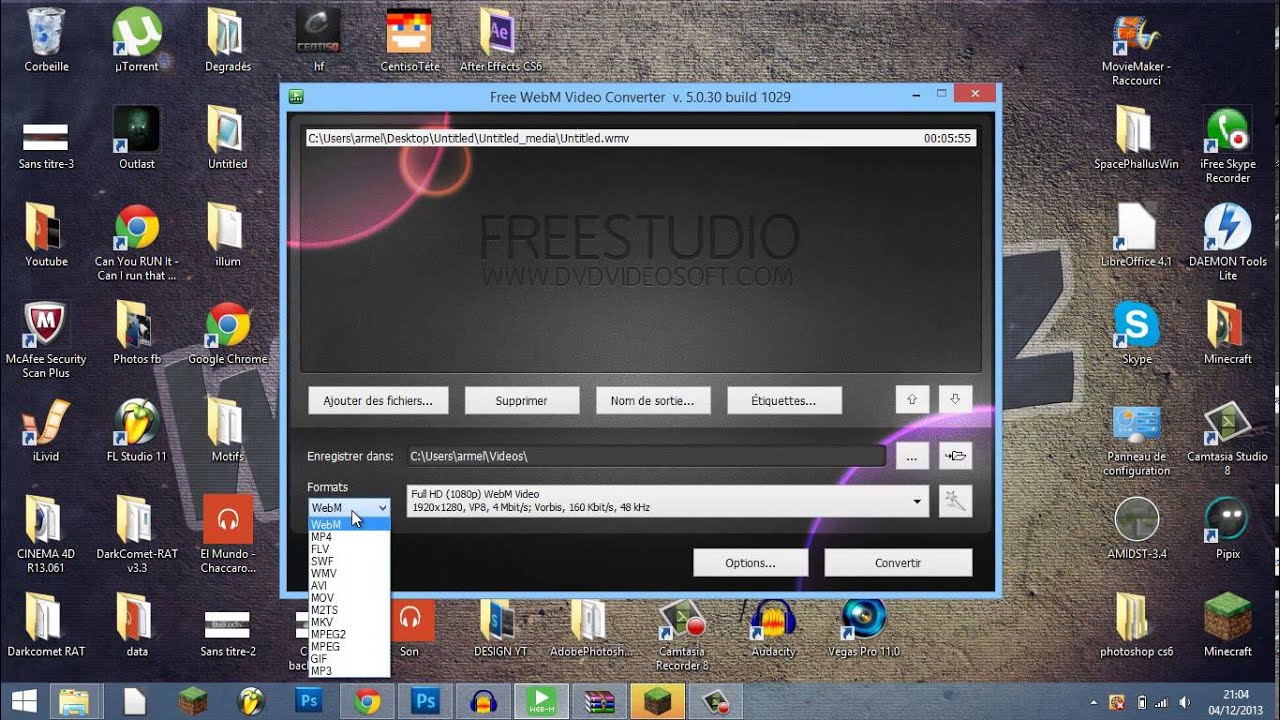Click the magic wand preset editor icon

click(x=955, y=501)
